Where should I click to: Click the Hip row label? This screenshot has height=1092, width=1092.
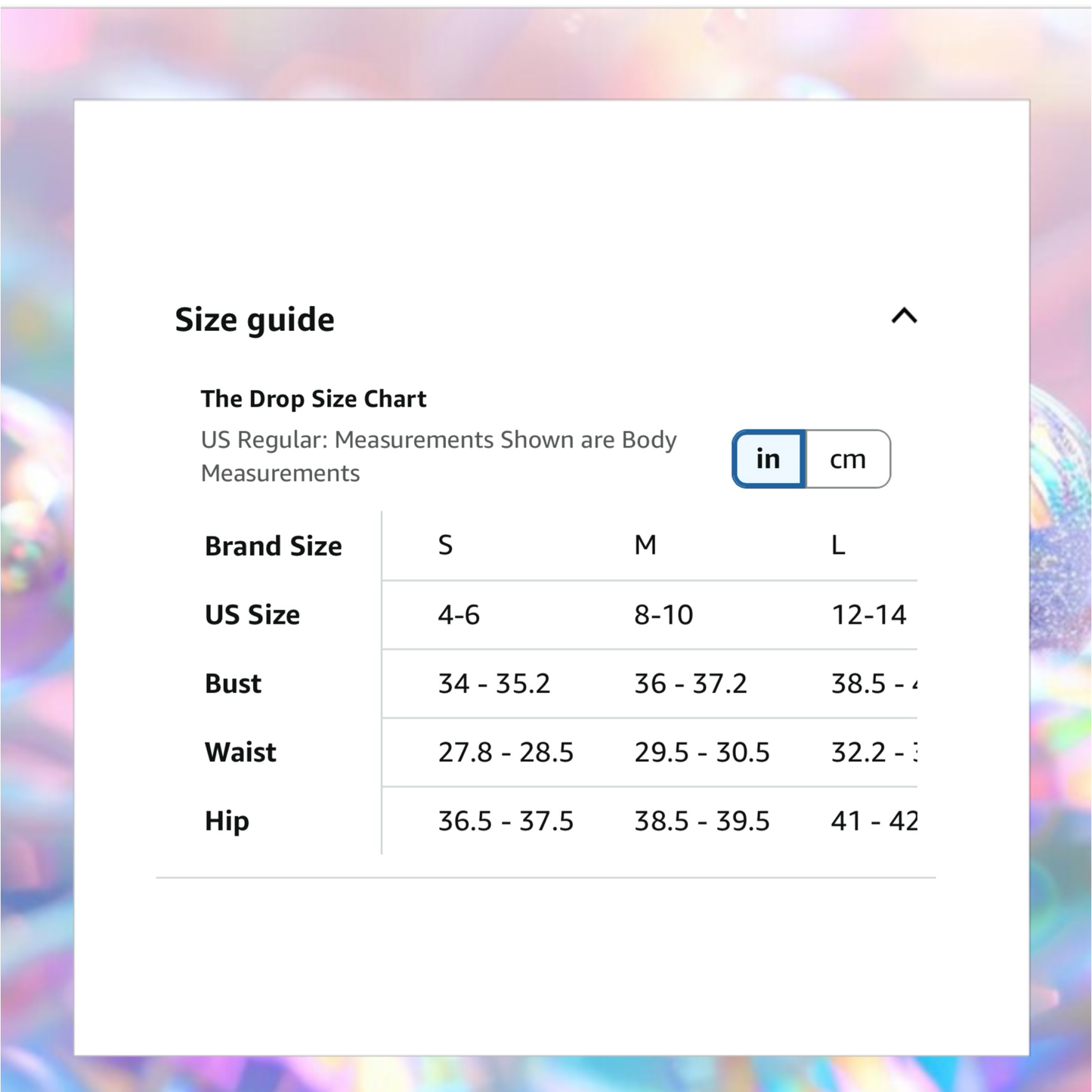(227, 821)
